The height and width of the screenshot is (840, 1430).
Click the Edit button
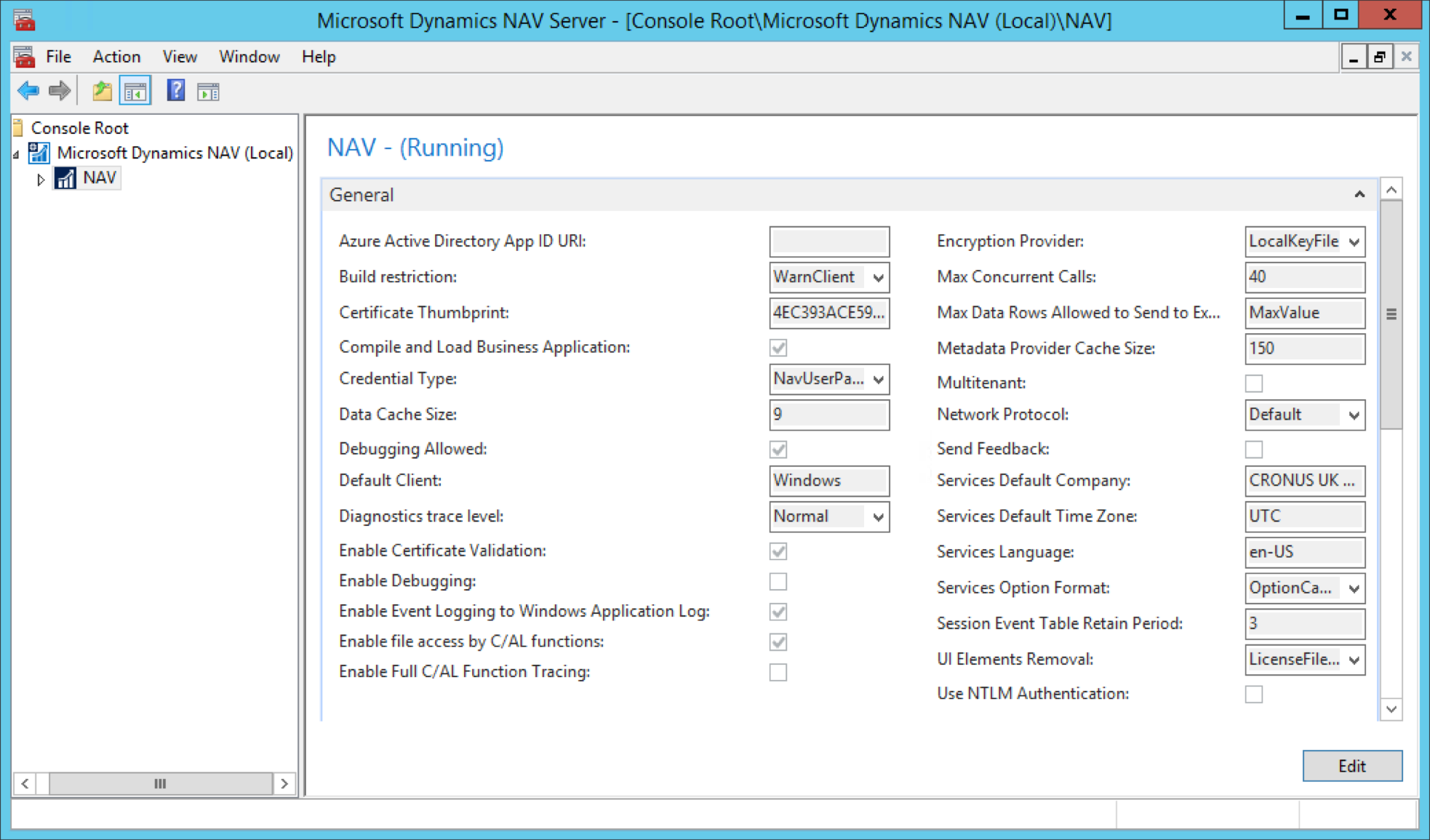[1352, 766]
